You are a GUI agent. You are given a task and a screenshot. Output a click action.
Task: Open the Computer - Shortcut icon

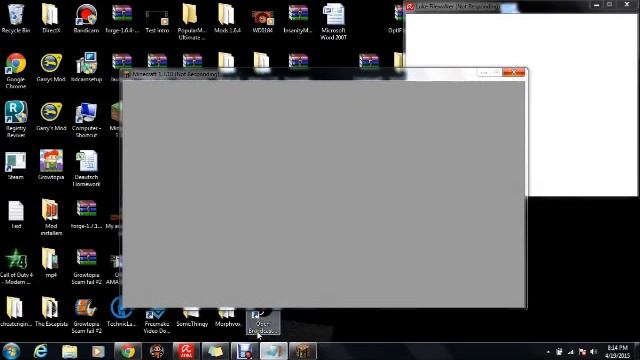tap(86, 119)
